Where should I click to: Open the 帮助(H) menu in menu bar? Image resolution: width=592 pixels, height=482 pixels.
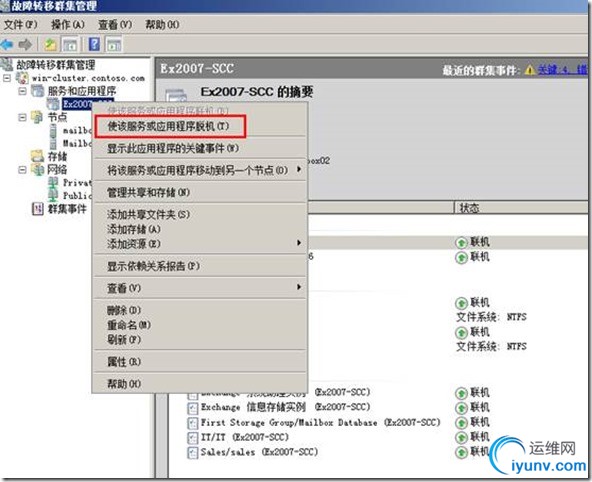(162, 25)
